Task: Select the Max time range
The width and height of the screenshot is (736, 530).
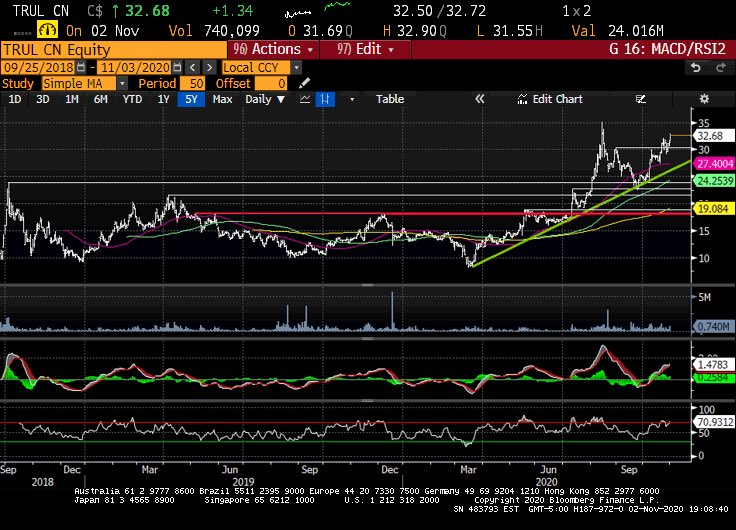Action: point(222,99)
